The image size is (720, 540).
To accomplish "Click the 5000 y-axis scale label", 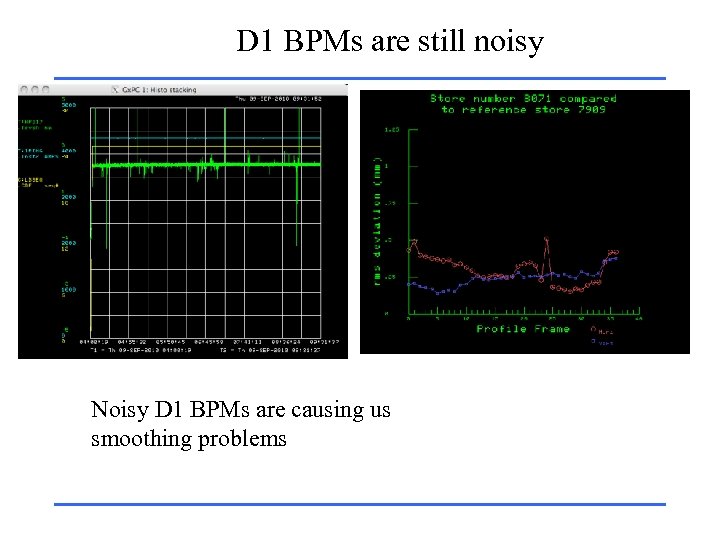I will [69, 105].
